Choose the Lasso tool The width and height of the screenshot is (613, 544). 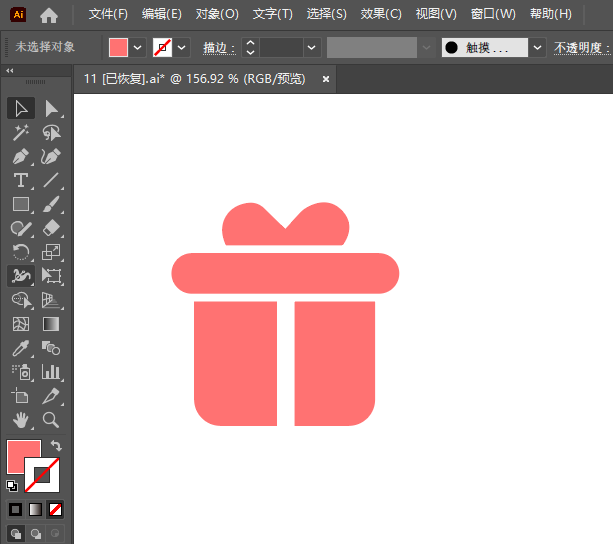tap(51, 132)
